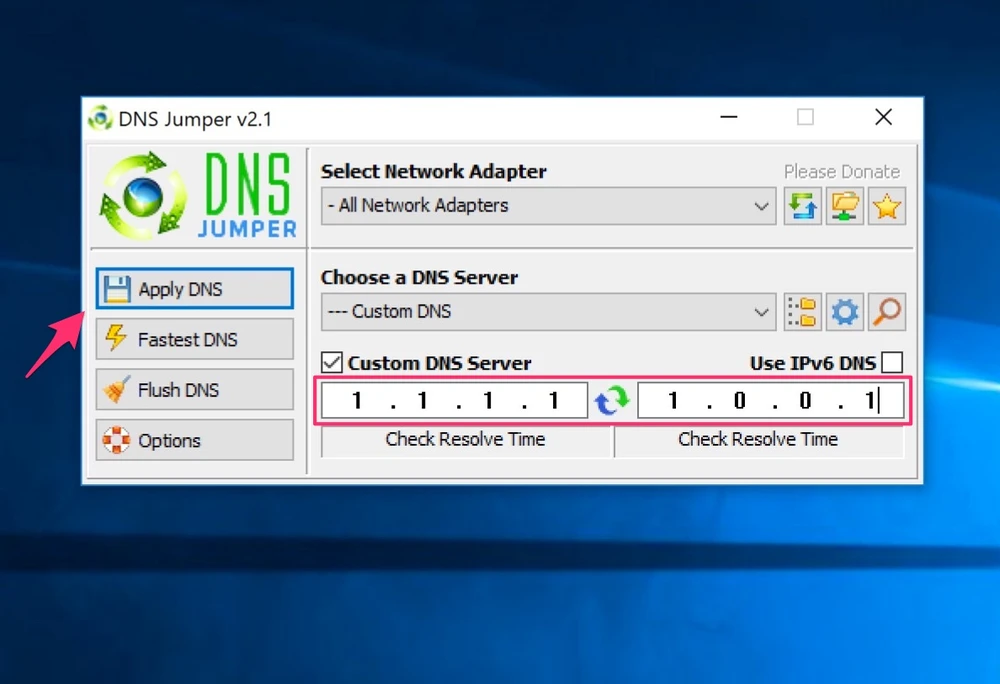The image size is (1000, 684).
Task: Click the blue gear DNS settings icon
Action: point(845,311)
